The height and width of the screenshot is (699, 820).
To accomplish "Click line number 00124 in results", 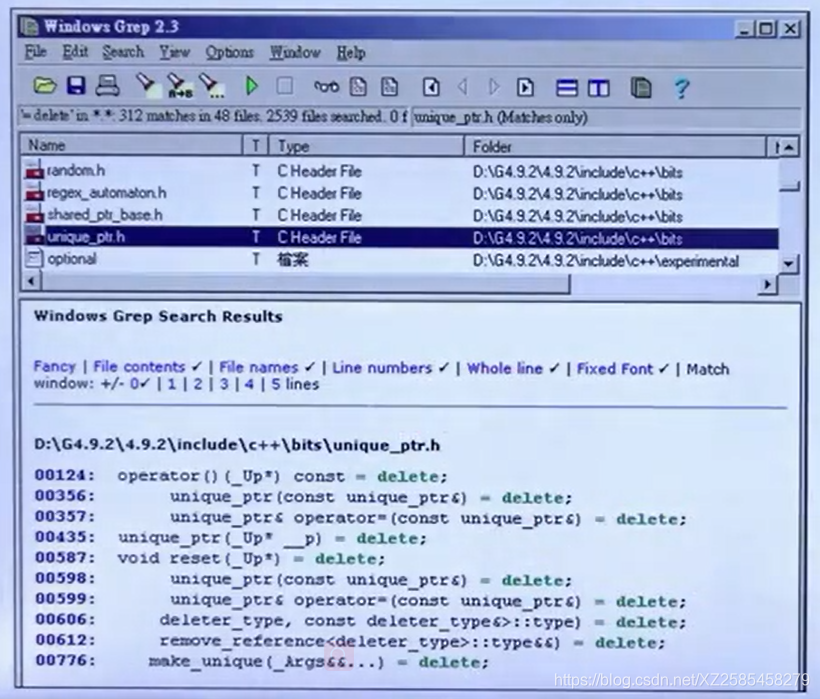I will coord(65,475).
